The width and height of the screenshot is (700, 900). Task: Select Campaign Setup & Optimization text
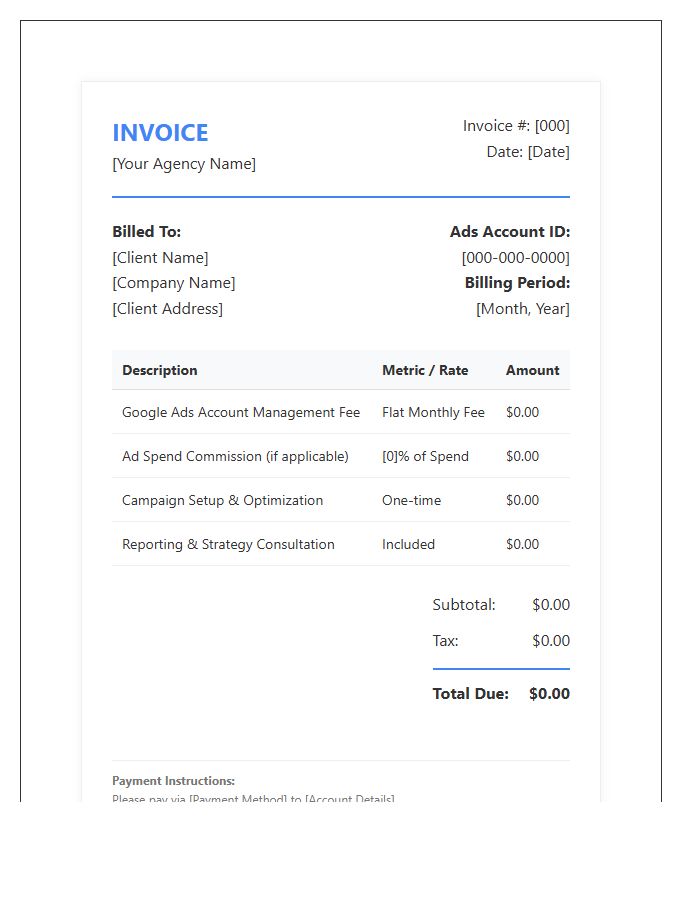coord(223,501)
